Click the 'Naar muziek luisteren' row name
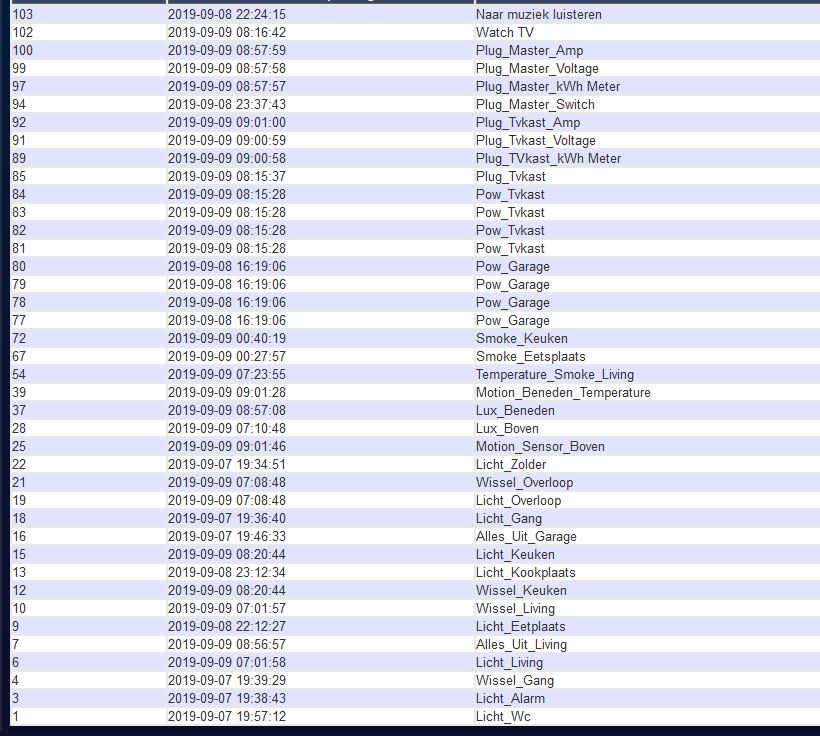Screen dimensions: 820x736 (538, 15)
